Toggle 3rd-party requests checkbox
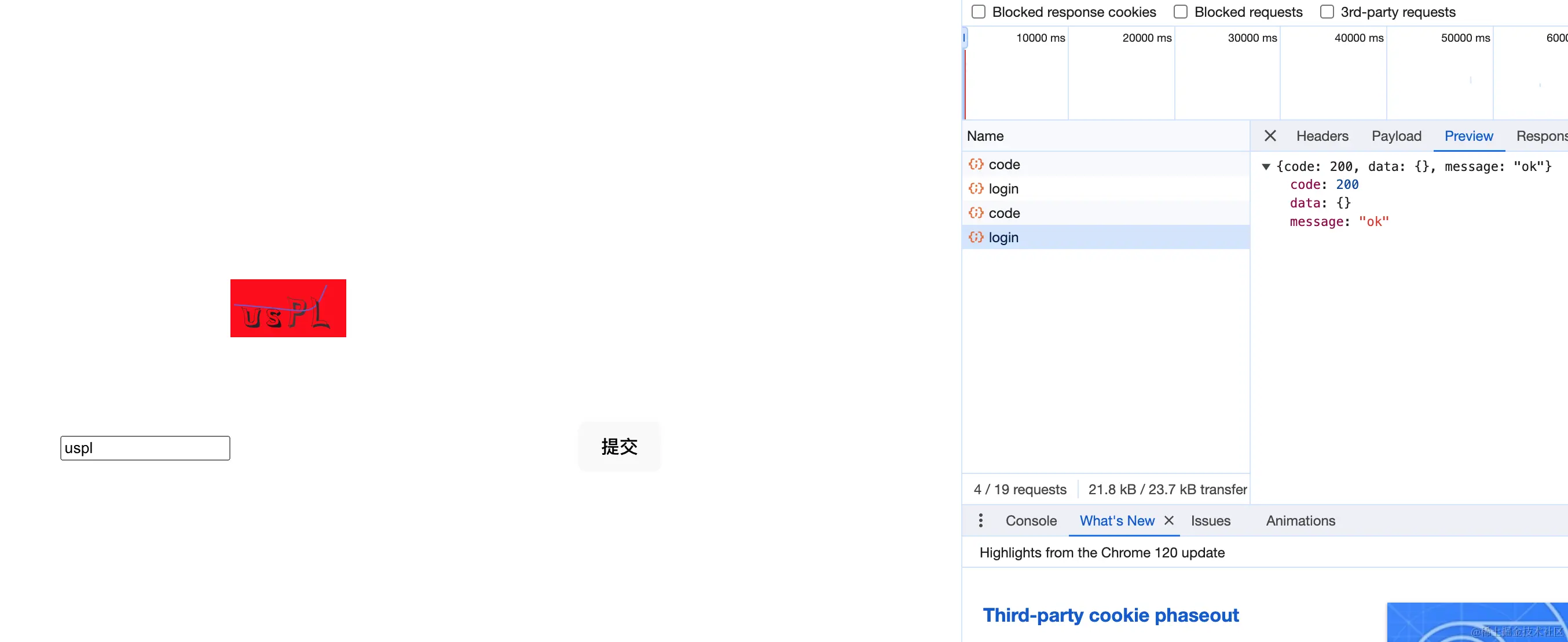The image size is (1568, 642). pyautogui.click(x=1327, y=12)
